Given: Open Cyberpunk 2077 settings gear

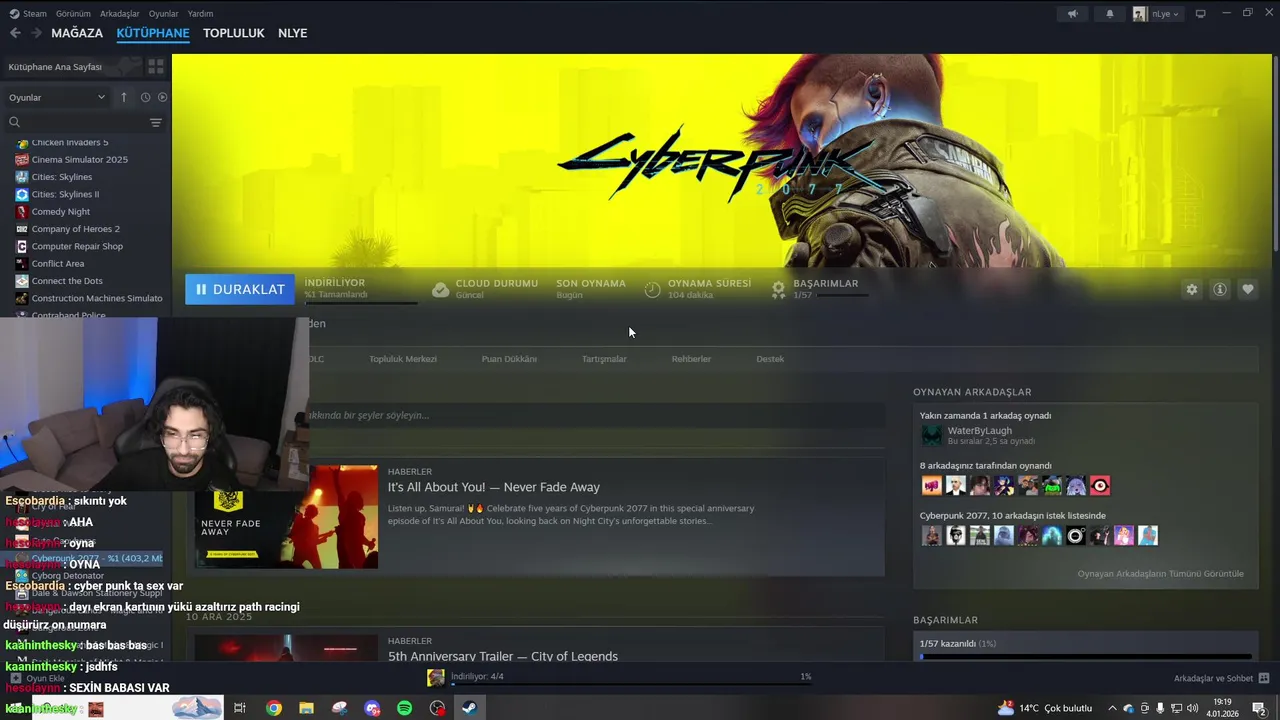Looking at the screenshot, I should pos(1191,289).
